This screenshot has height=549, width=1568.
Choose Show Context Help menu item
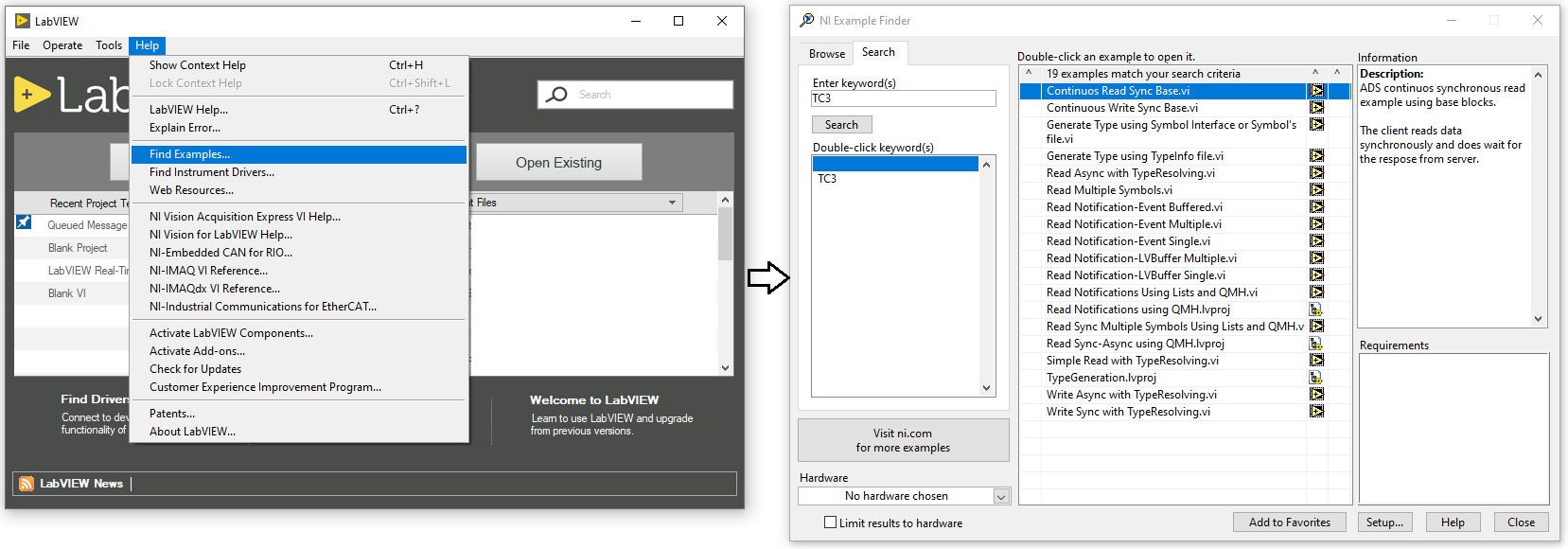point(299,65)
